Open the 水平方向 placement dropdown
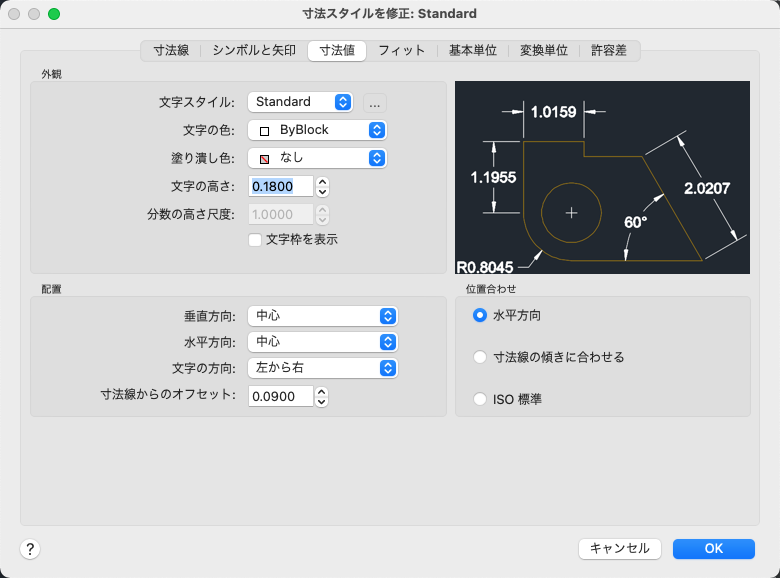The image size is (780, 578). click(x=322, y=342)
